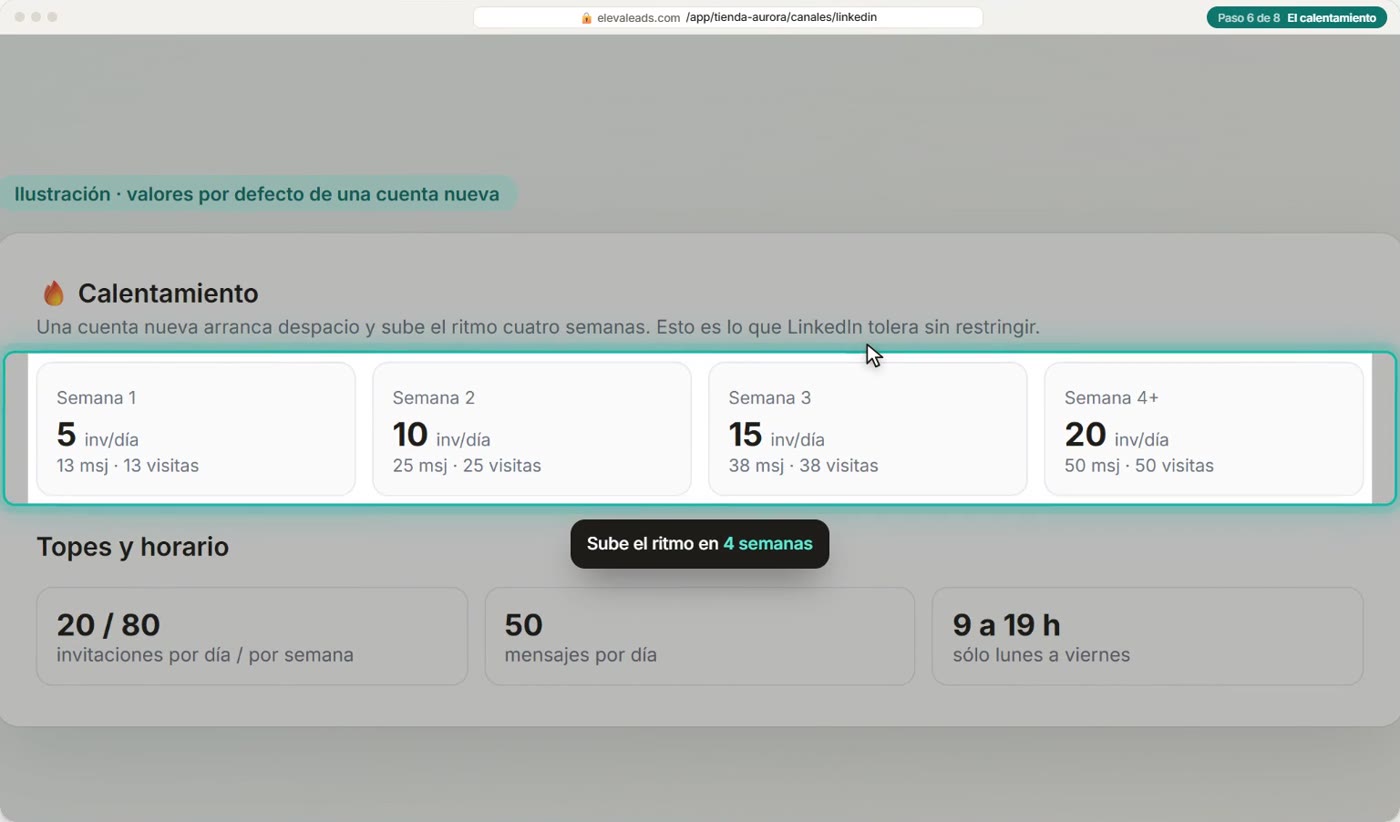The image size is (1400, 822).
Task: Select the Semana 1 warm-up card
Action: tap(196, 429)
